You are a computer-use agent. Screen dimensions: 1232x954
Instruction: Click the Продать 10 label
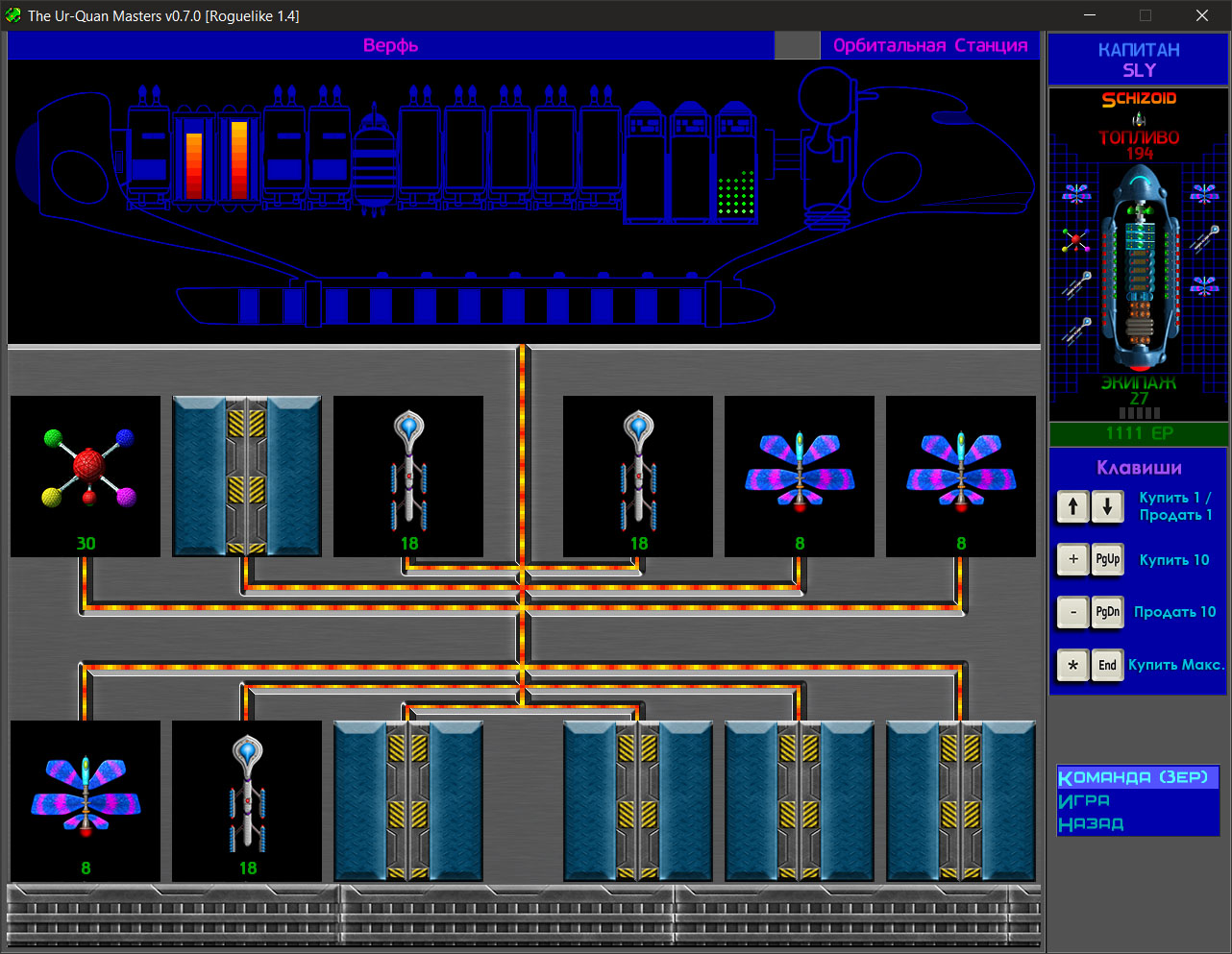1174,612
